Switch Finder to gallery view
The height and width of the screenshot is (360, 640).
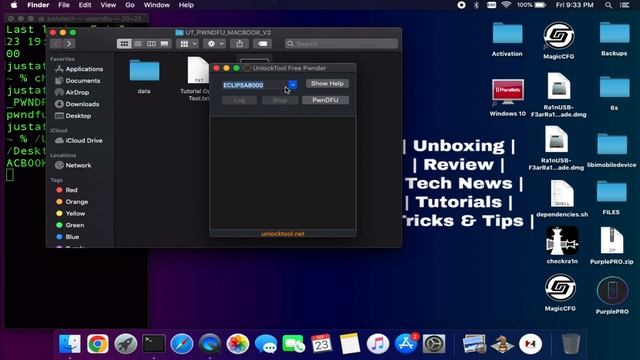pyautogui.click(x=164, y=44)
